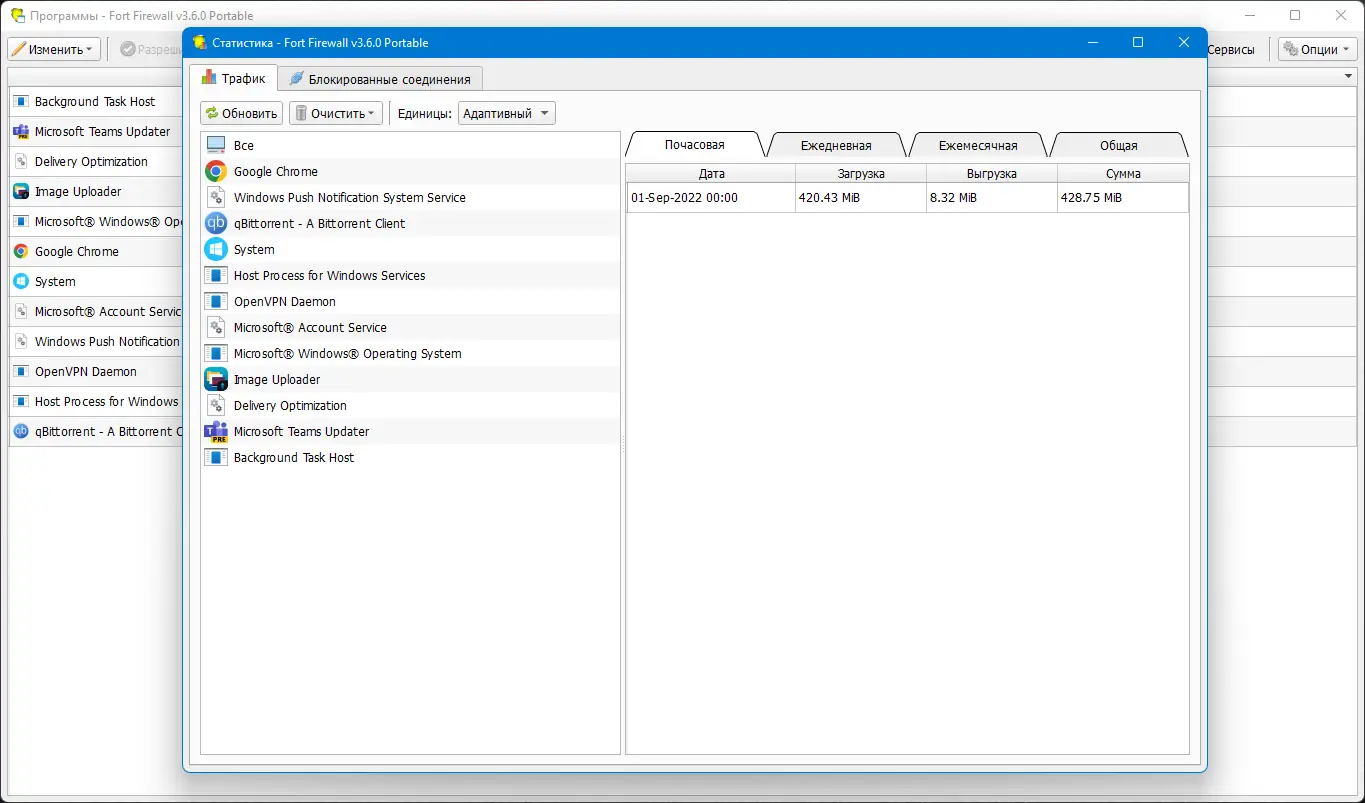Click the Дата column header
Screen dimensions: 1365x803
(x=711, y=173)
